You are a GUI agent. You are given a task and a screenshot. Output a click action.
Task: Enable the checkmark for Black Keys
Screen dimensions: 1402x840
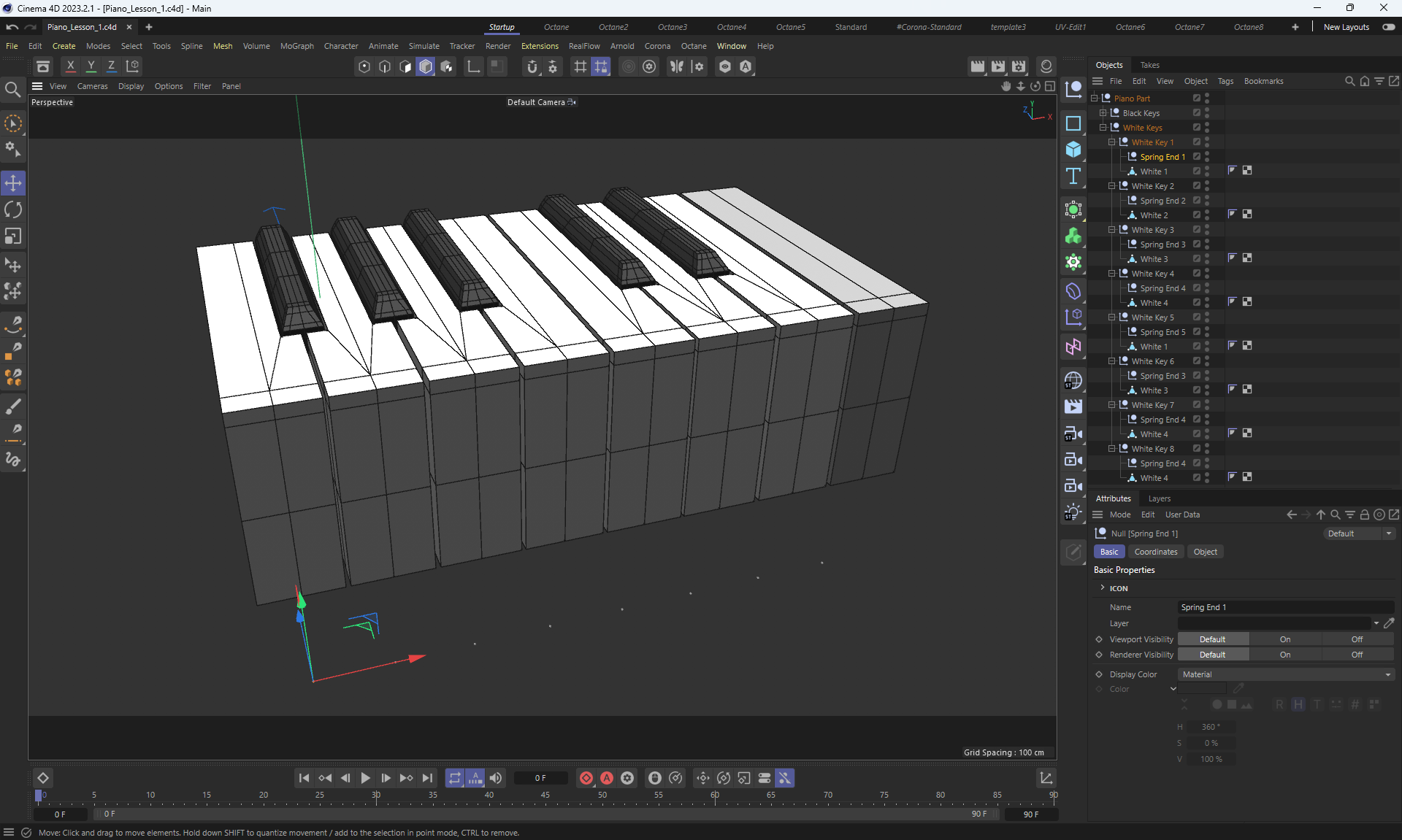pyautogui.click(x=1197, y=113)
